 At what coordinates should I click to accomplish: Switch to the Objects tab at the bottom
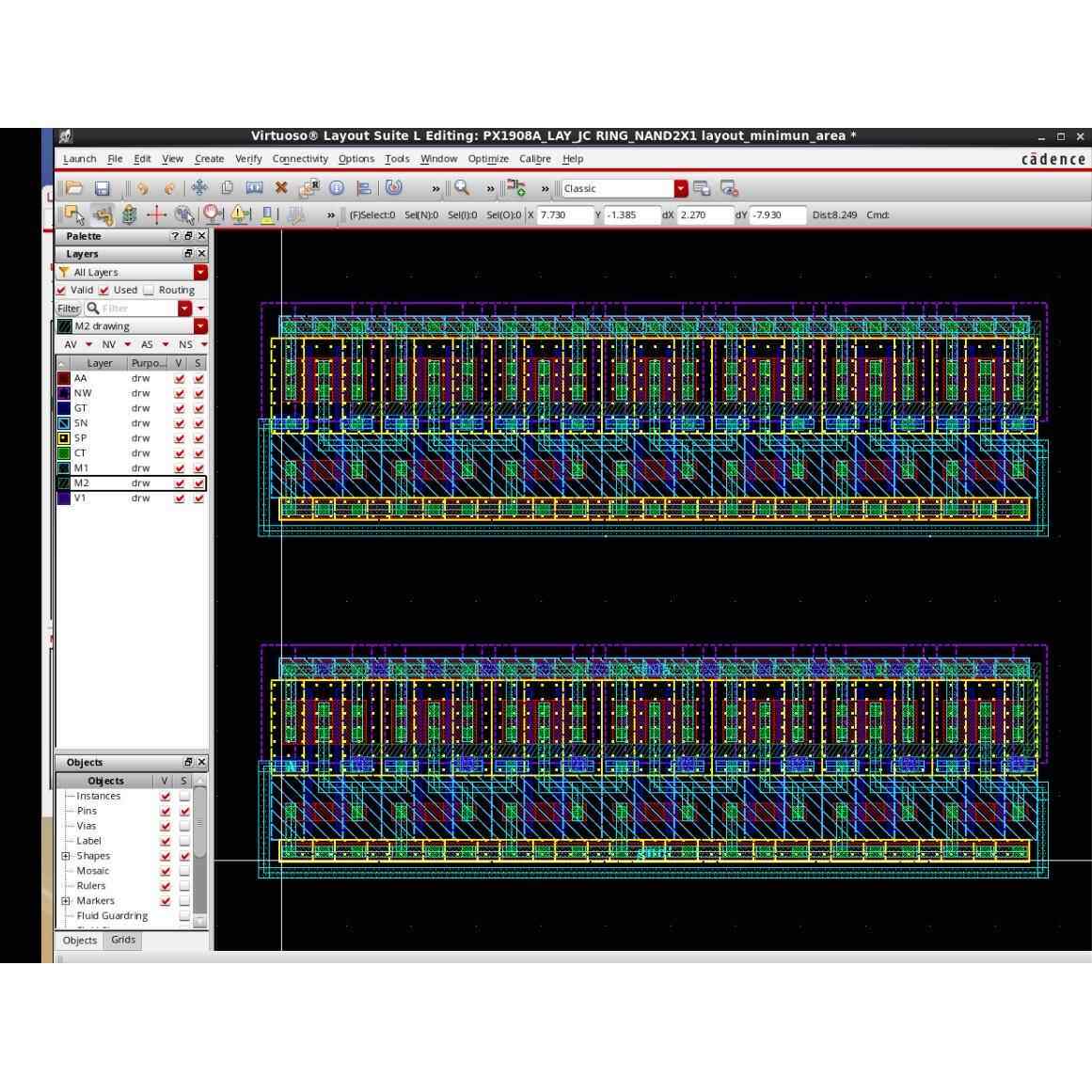coord(80,941)
